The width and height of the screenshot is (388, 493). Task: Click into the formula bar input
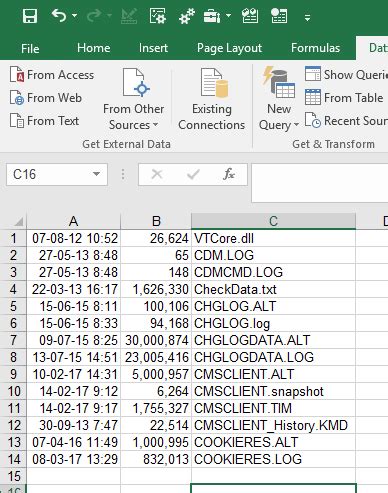[x=320, y=183]
